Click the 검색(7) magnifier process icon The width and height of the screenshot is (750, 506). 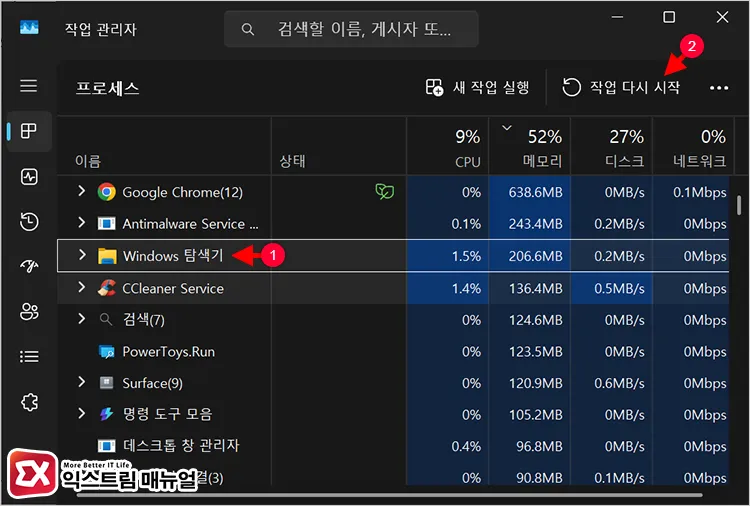[106, 319]
